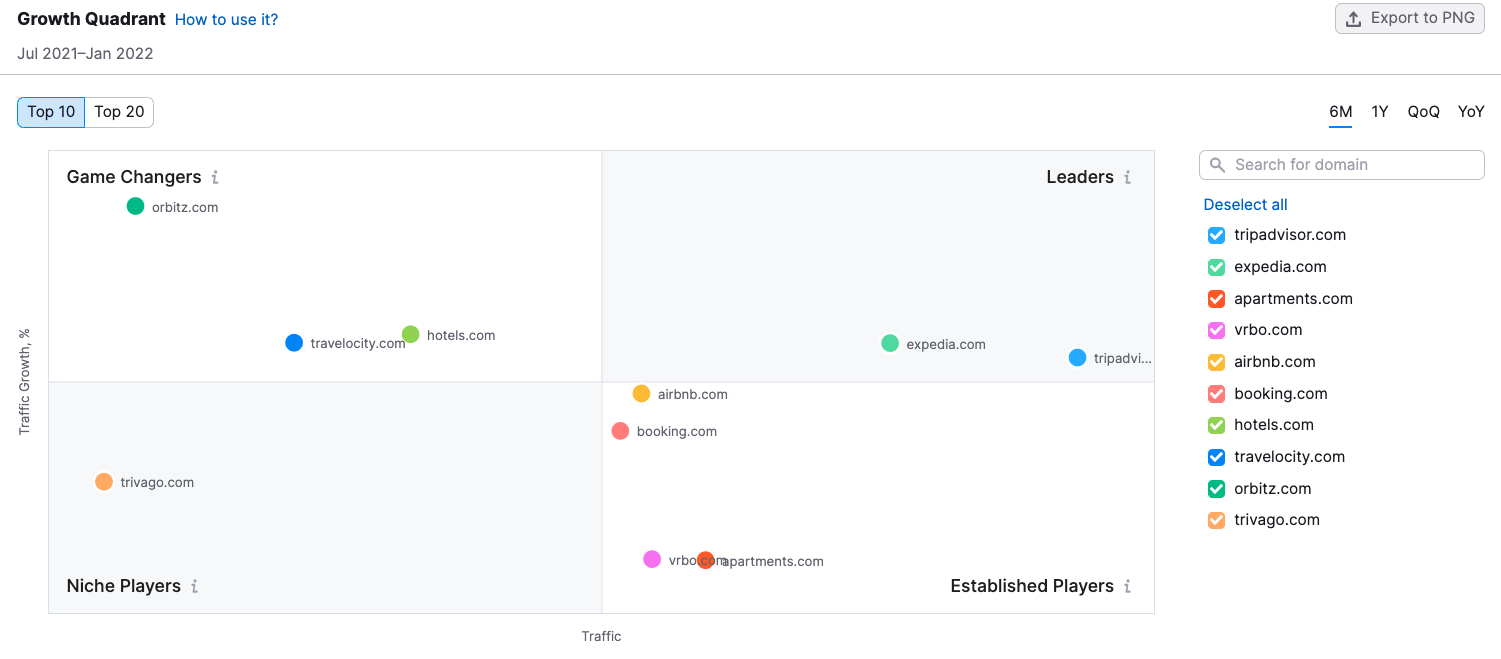The image size is (1501, 659).
Task: Uncheck the tripadvisor.com checkbox
Action: coord(1216,235)
